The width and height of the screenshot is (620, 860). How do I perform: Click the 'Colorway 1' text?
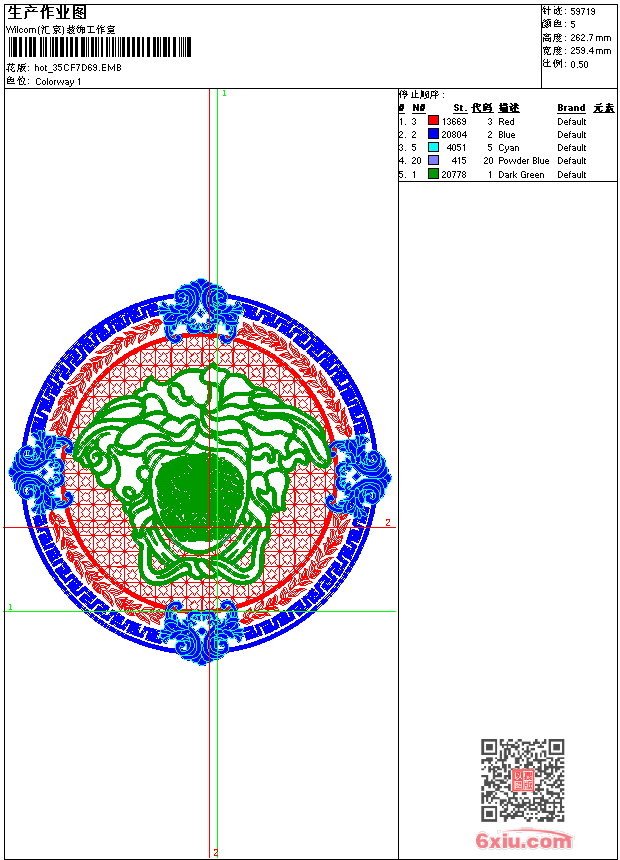point(58,82)
